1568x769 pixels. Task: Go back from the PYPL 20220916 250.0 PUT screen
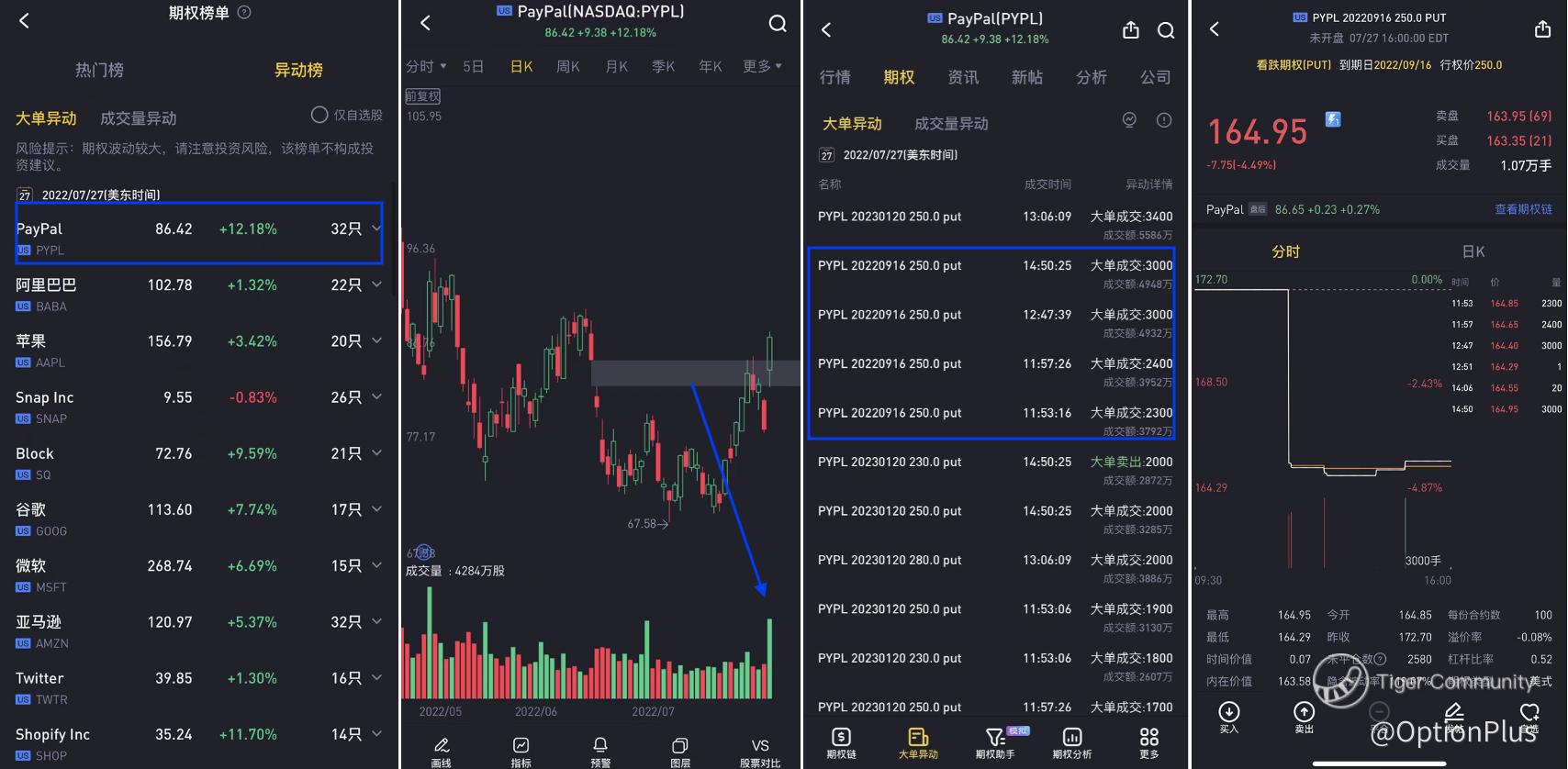coord(1215,28)
